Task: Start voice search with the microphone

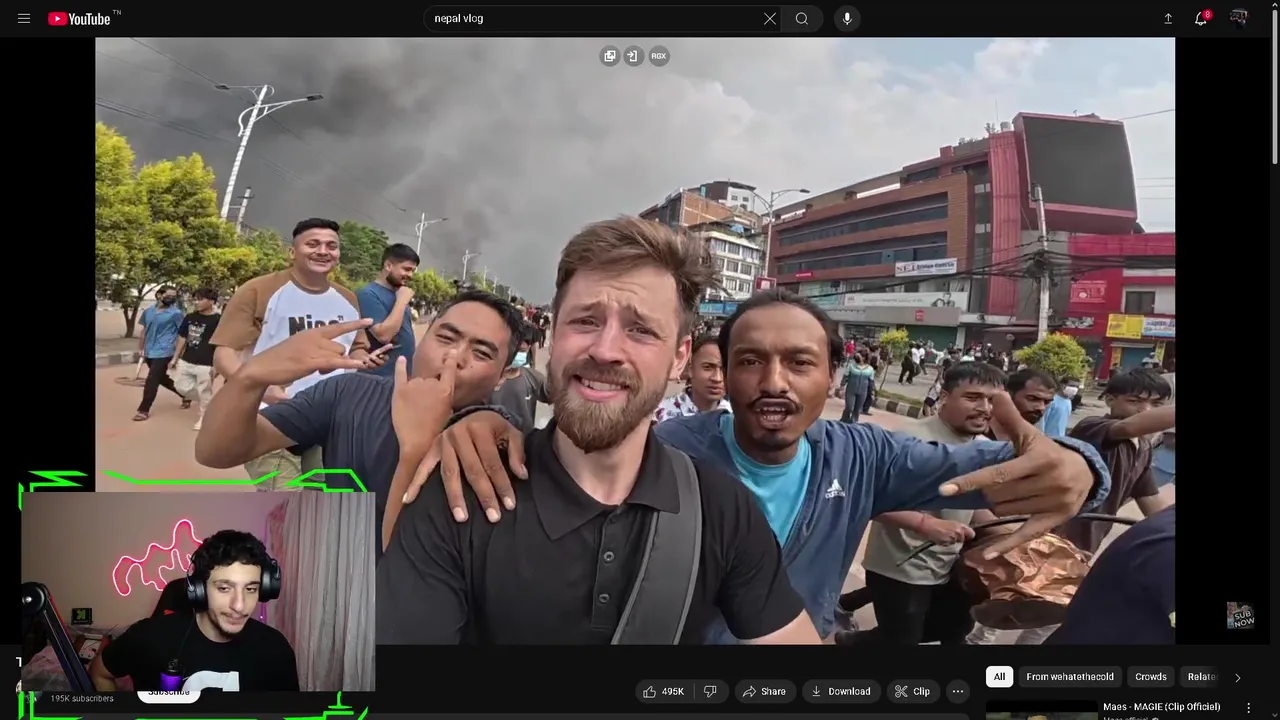Action: coord(847,18)
